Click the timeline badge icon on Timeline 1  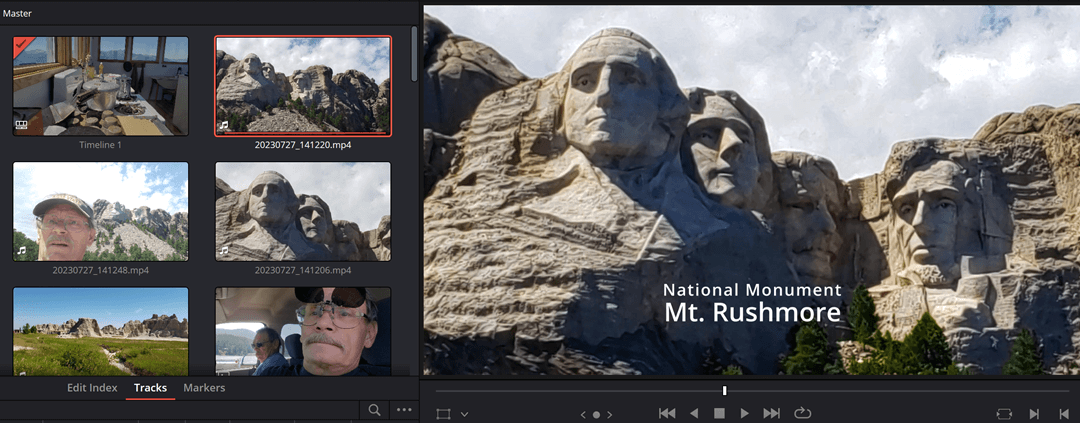click(23, 126)
